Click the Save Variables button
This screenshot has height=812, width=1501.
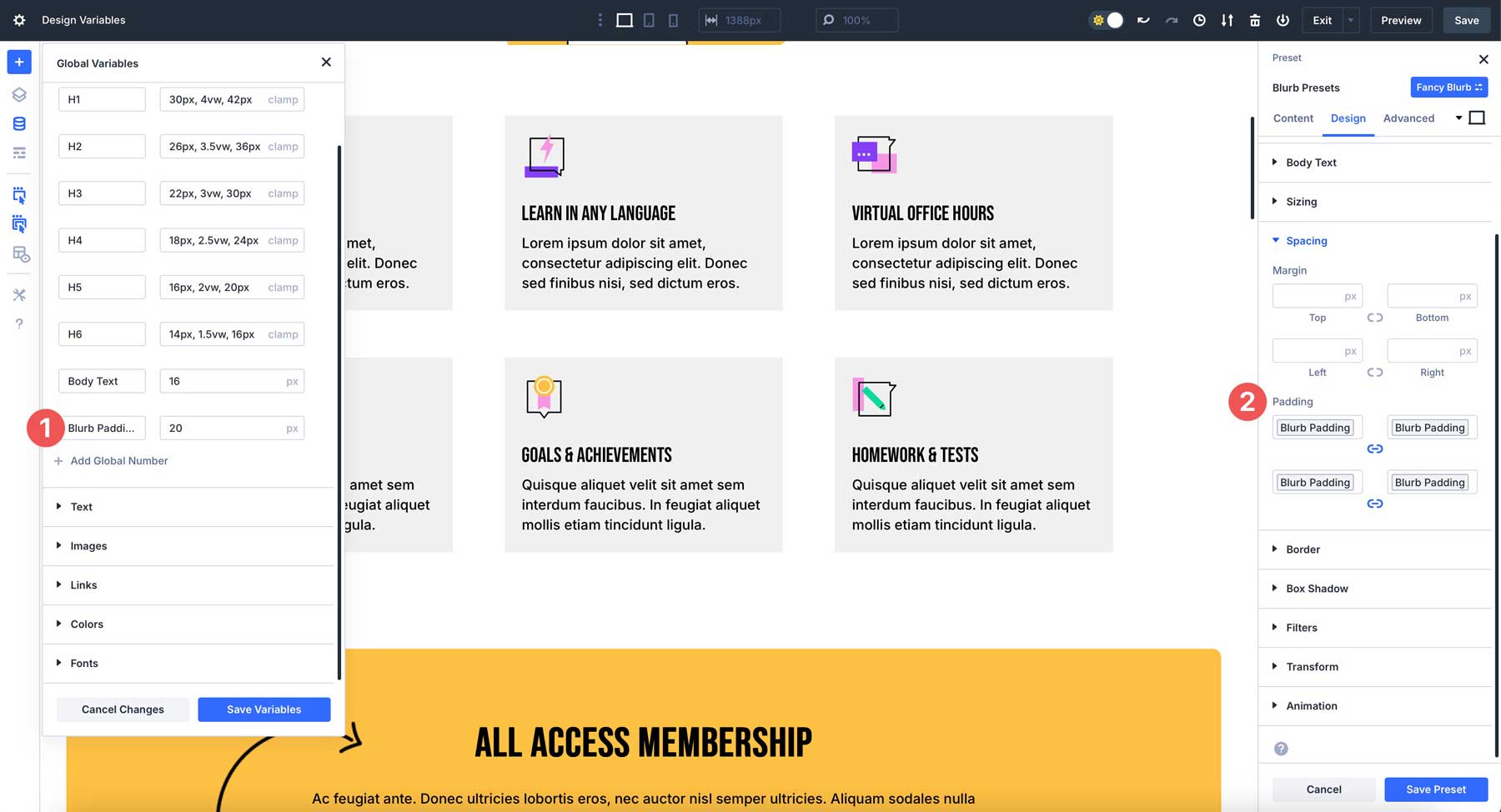point(264,709)
